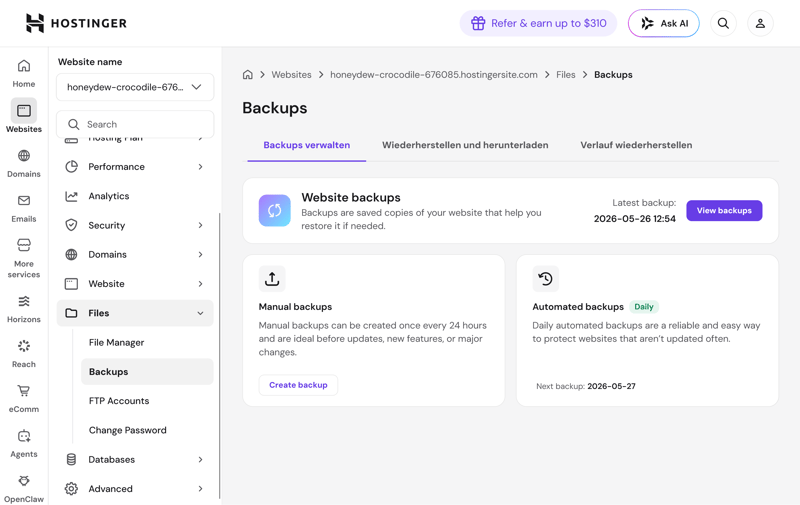Click the Databases cylinder icon

tap(71, 459)
